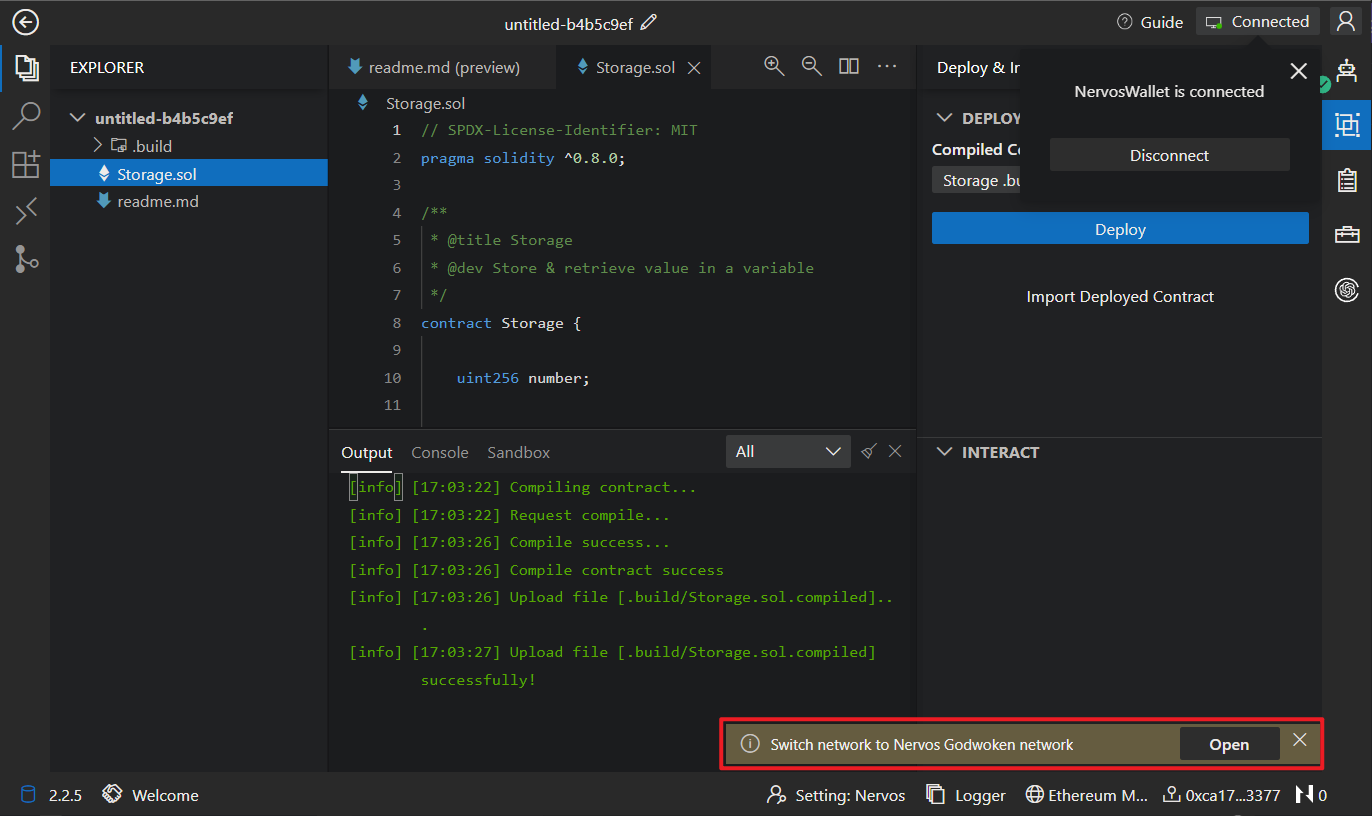1372x816 pixels.
Task: Click the back arrow icon
Action: point(25,22)
